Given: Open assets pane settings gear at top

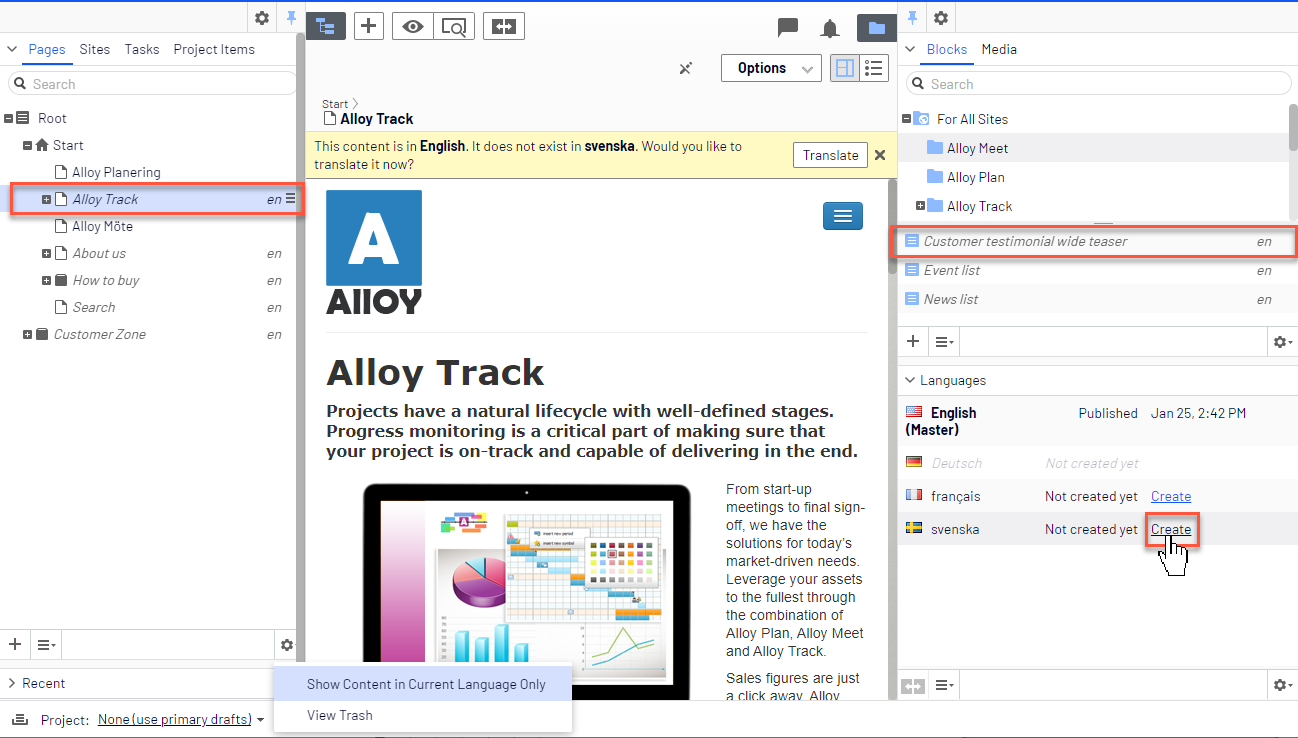Looking at the screenshot, I should point(941,18).
